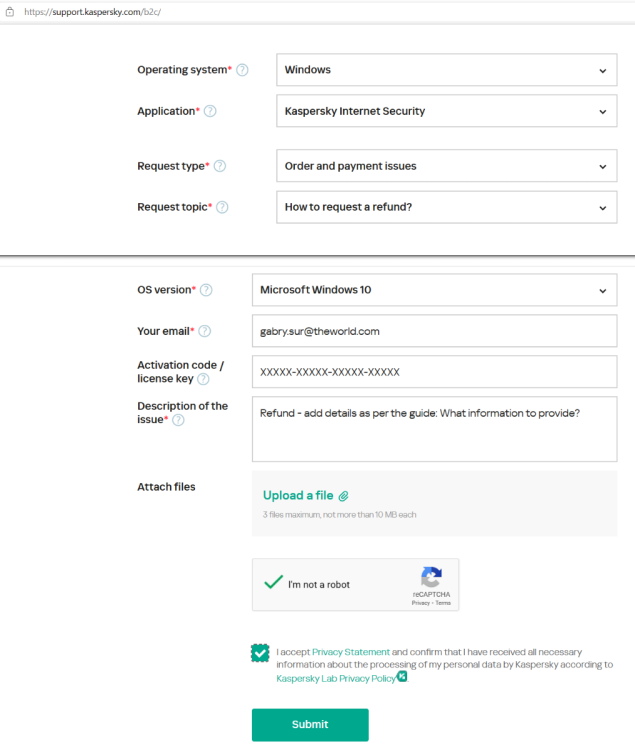The image size is (635, 750).
Task: Click help icon beside Application label
Action: 210,112
